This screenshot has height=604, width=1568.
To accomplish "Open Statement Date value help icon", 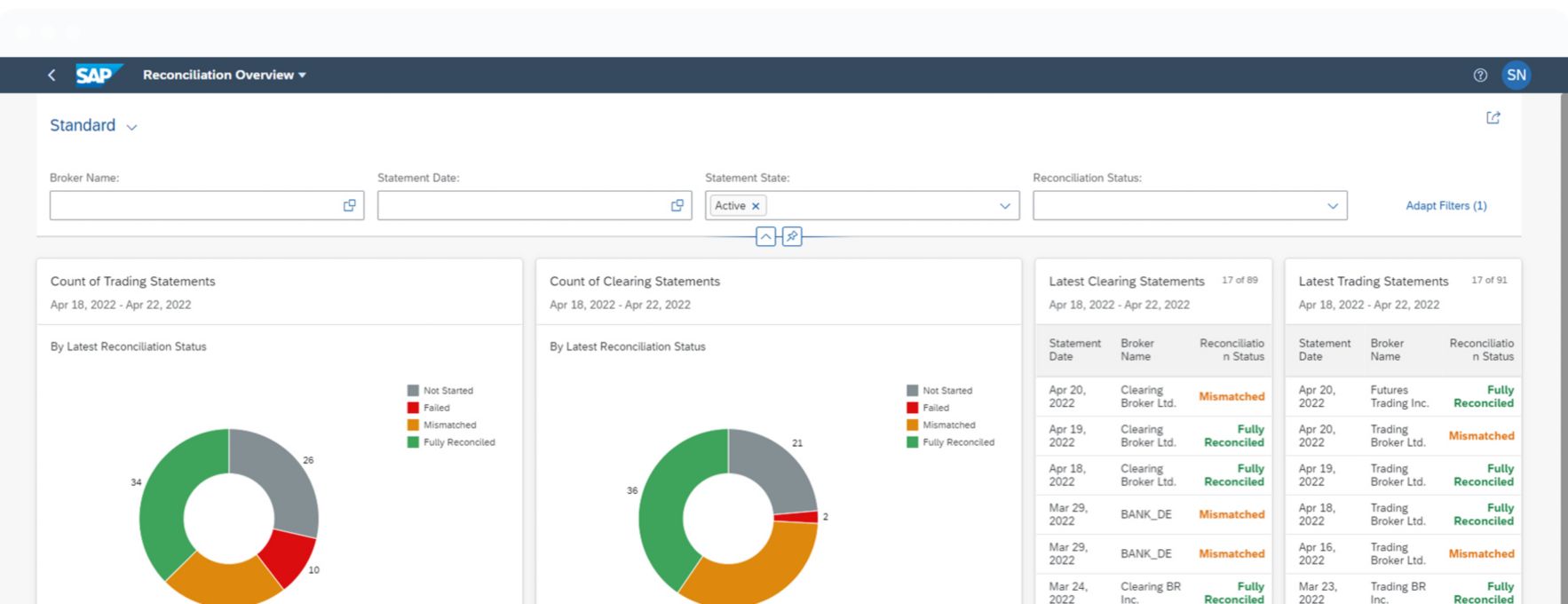I will click(x=677, y=206).
